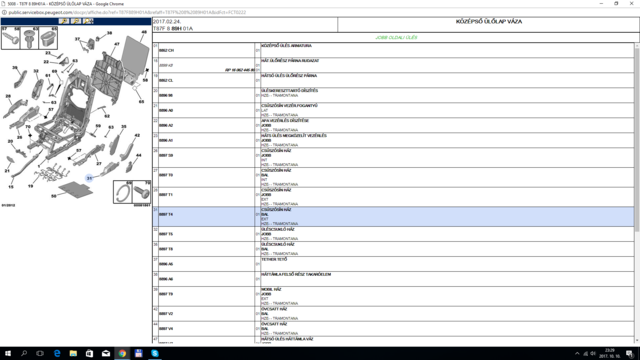Image resolution: width=640 pixels, height=360 pixels.
Task: Click the third magnifier icon with 1:1 label
Action: 88,21
